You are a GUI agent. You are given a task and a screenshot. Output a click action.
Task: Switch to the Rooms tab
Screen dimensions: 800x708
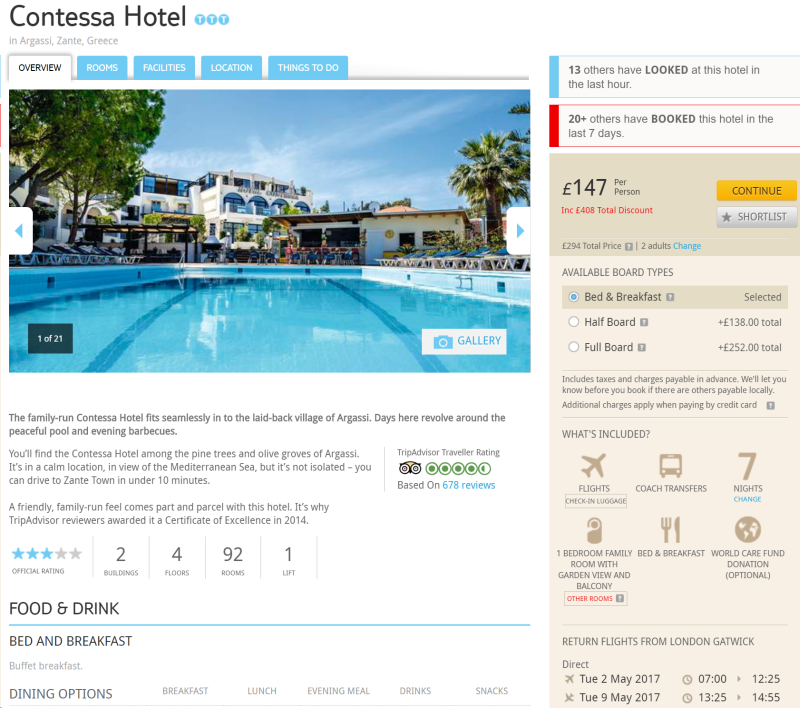102,68
